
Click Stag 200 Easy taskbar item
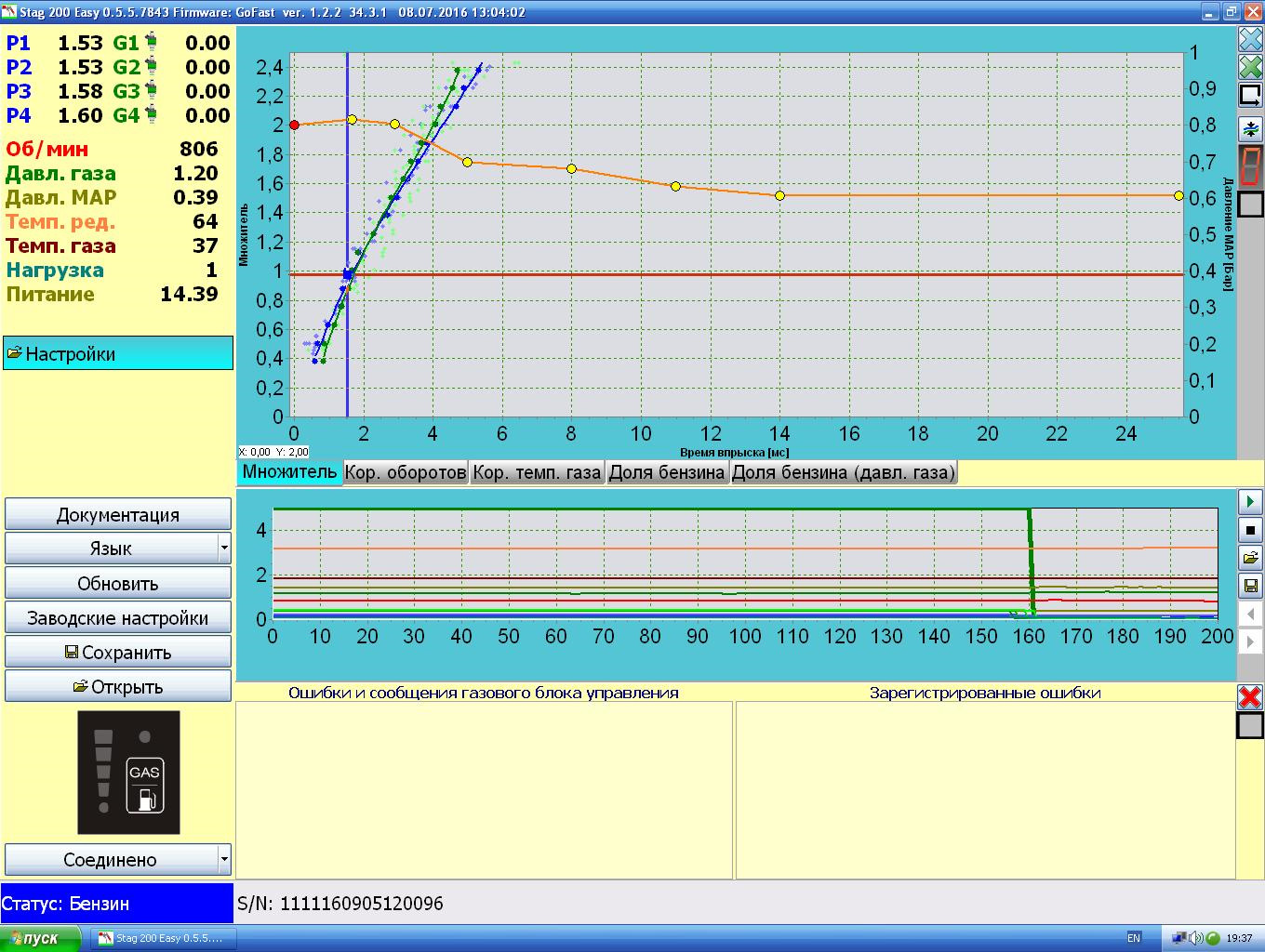click(x=165, y=938)
